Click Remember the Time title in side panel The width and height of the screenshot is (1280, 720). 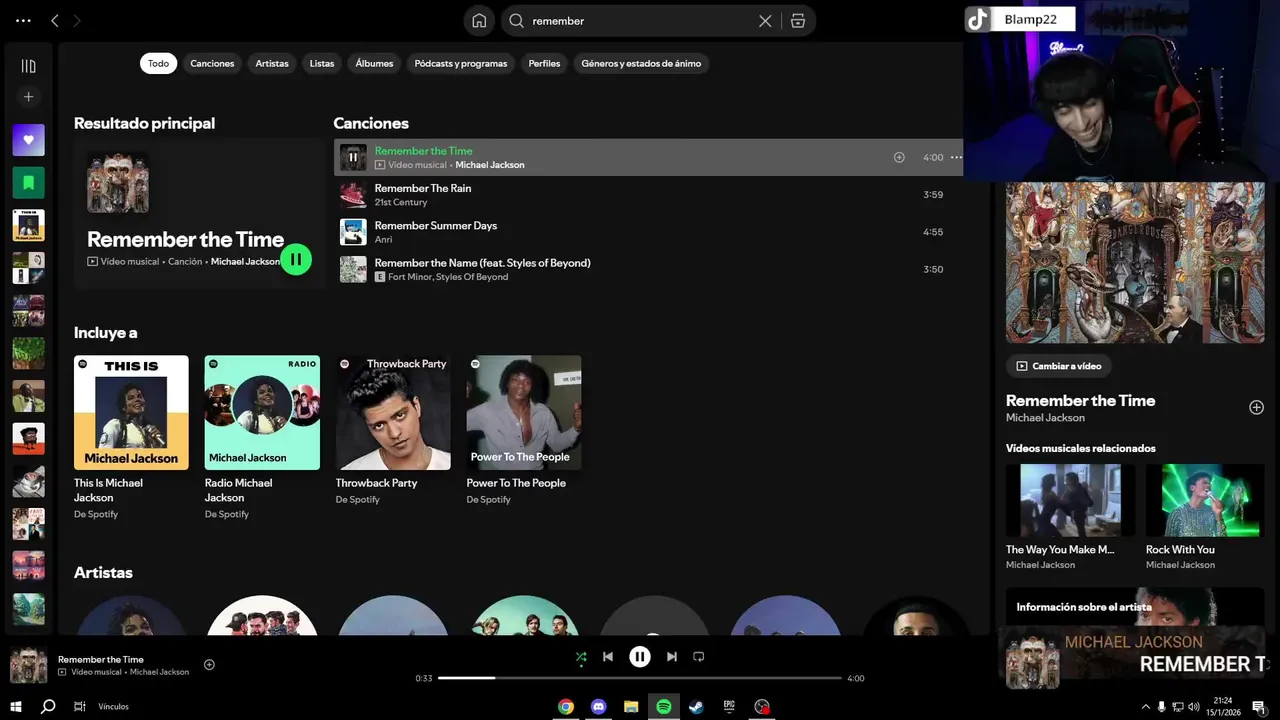pyautogui.click(x=1080, y=400)
